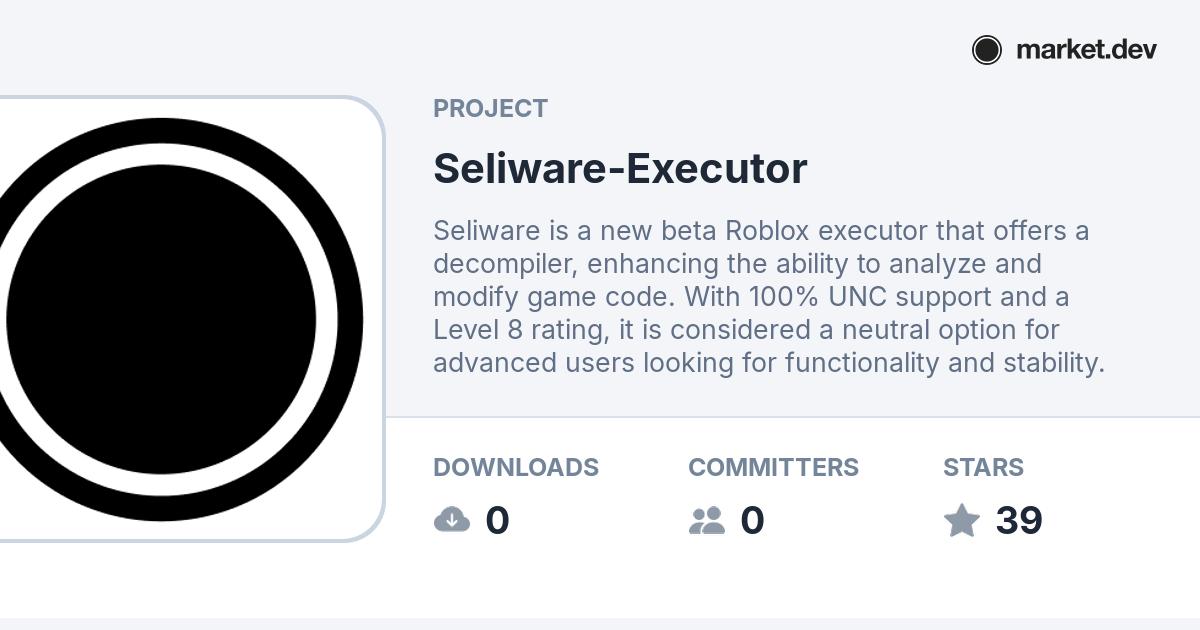
Task: Click the star icon beside 39
Action: click(962, 520)
